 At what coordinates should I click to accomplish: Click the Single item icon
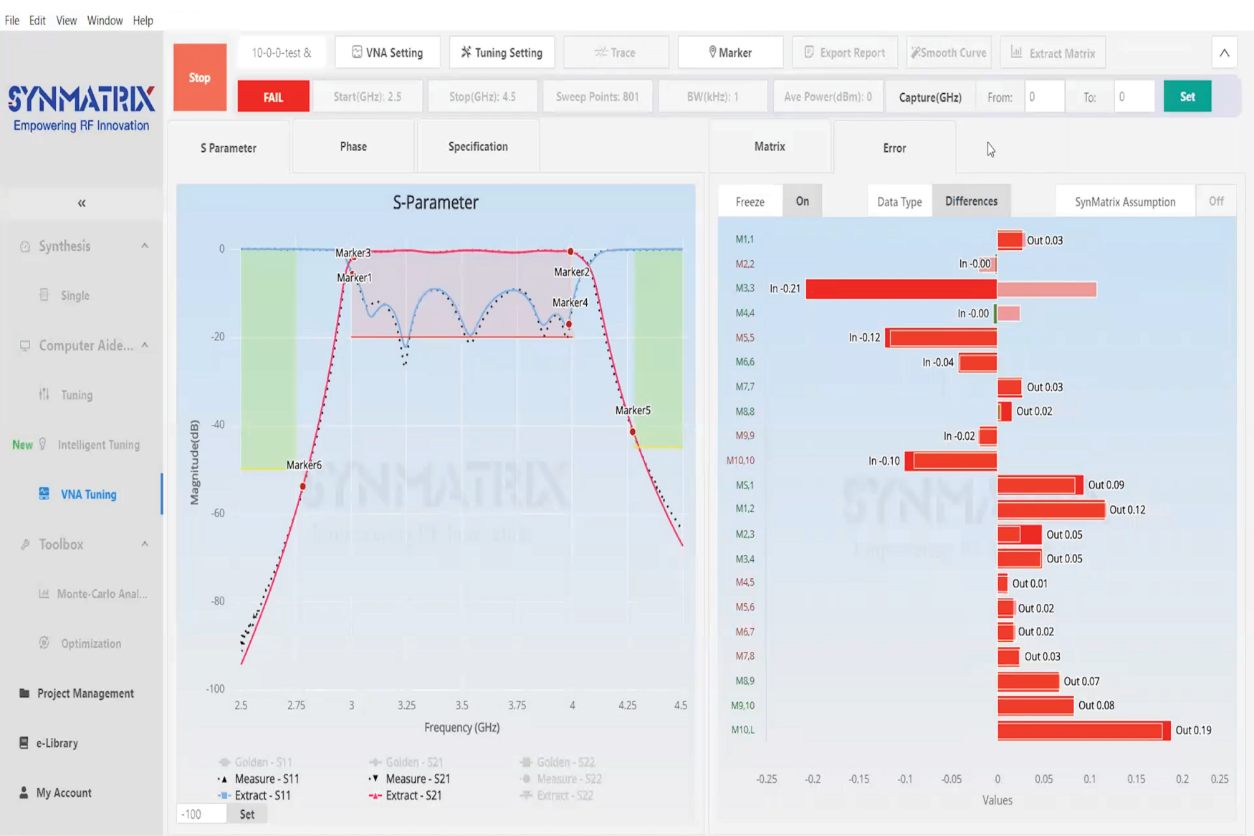point(44,295)
